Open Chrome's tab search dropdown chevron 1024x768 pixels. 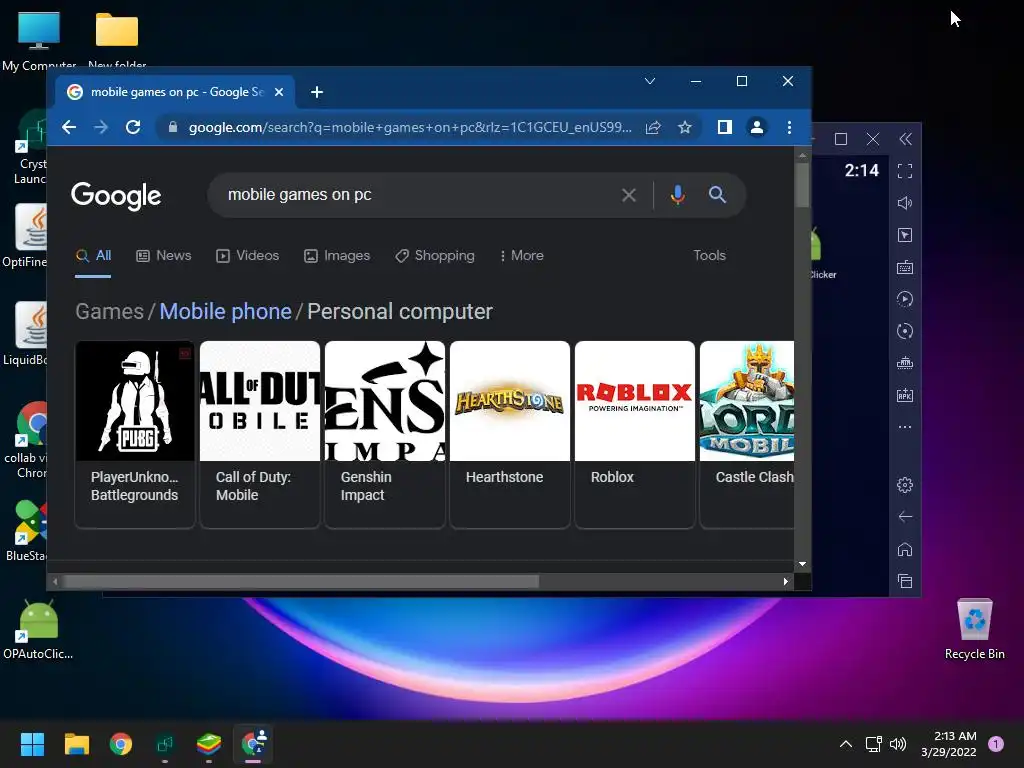[x=650, y=81]
